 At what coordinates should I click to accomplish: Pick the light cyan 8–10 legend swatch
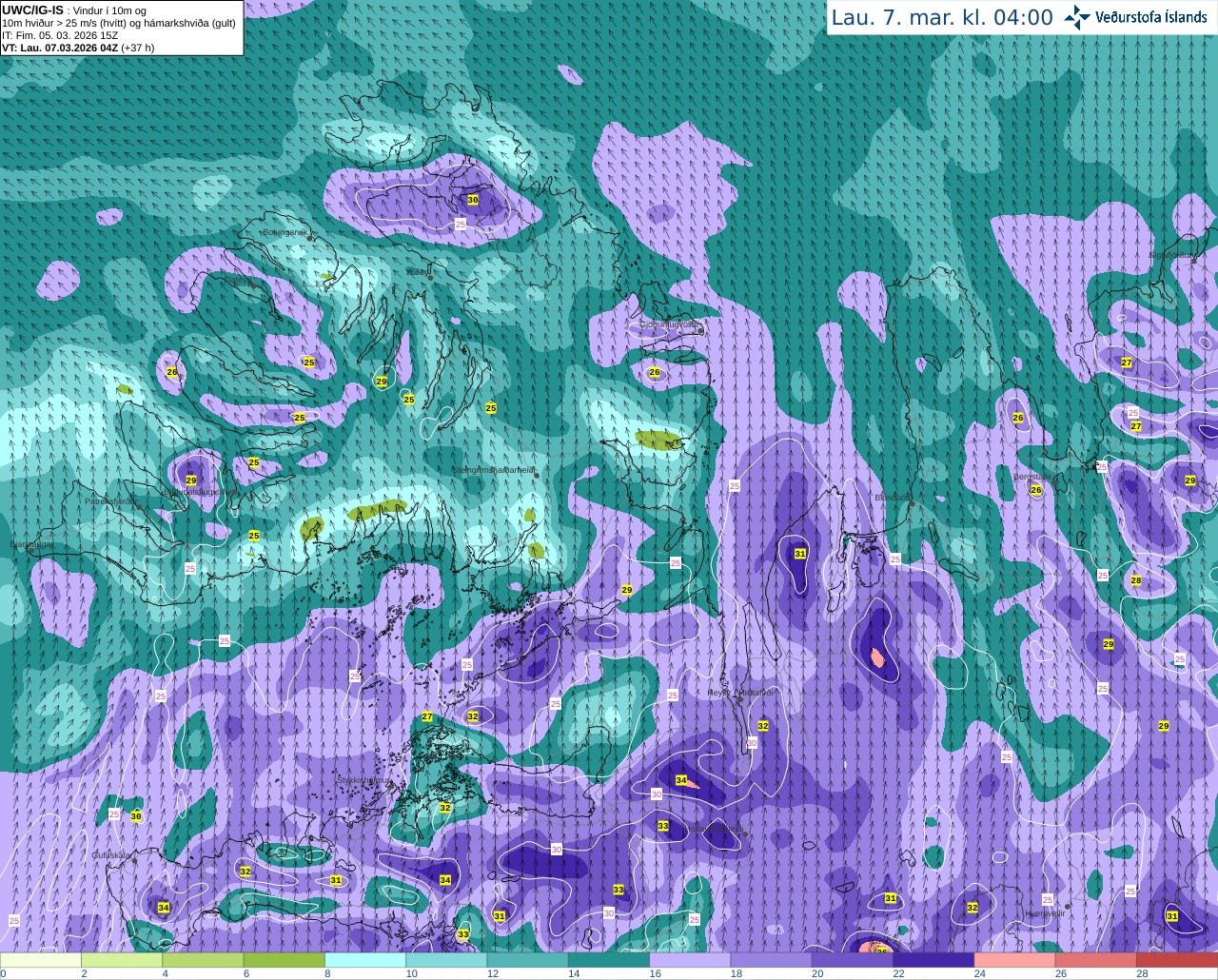pos(365,960)
